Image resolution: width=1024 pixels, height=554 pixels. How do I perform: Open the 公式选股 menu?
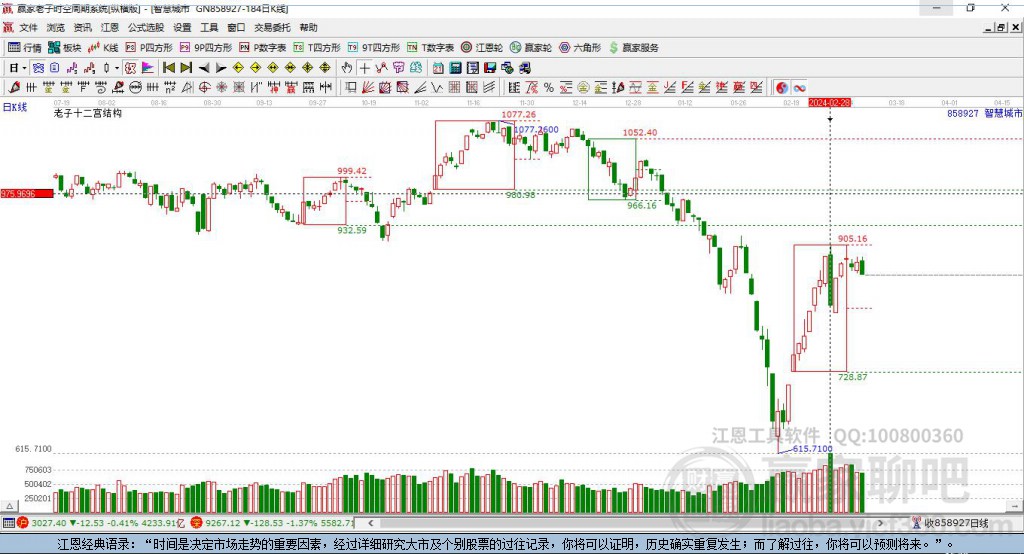tap(146, 27)
